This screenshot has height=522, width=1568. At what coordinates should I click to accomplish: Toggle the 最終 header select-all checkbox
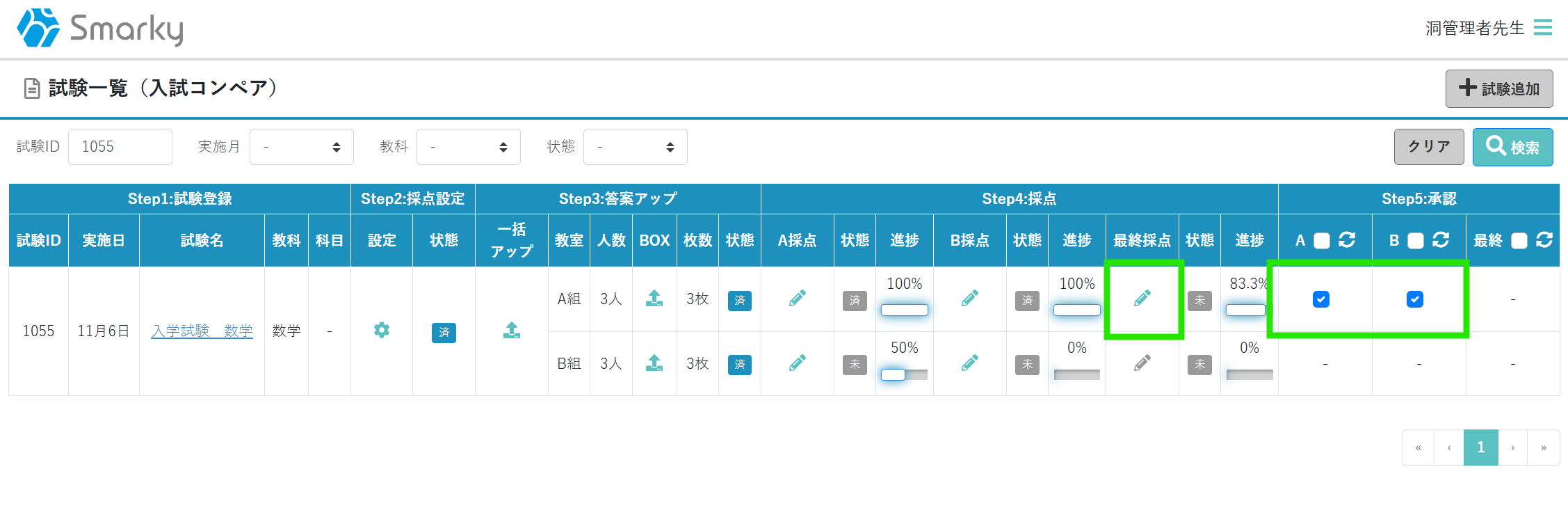click(x=1520, y=241)
